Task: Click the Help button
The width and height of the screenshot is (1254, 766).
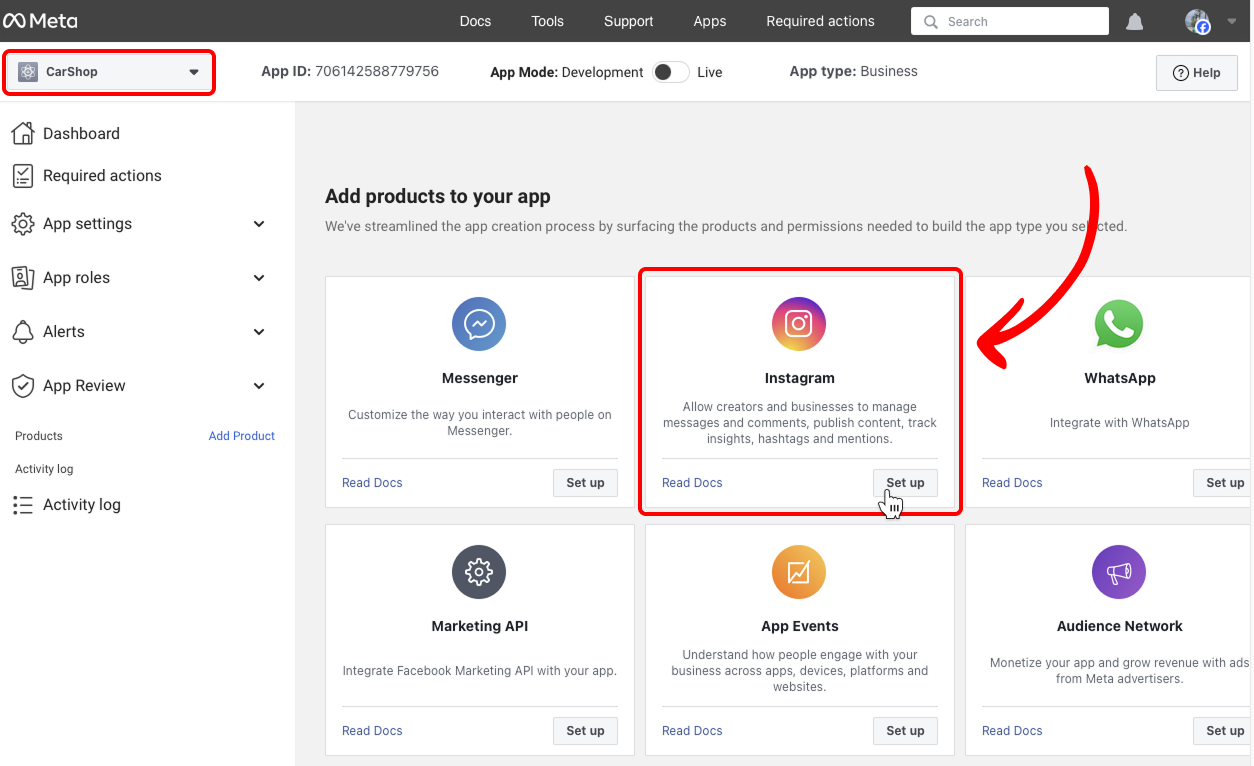Action: tap(1196, 73)
